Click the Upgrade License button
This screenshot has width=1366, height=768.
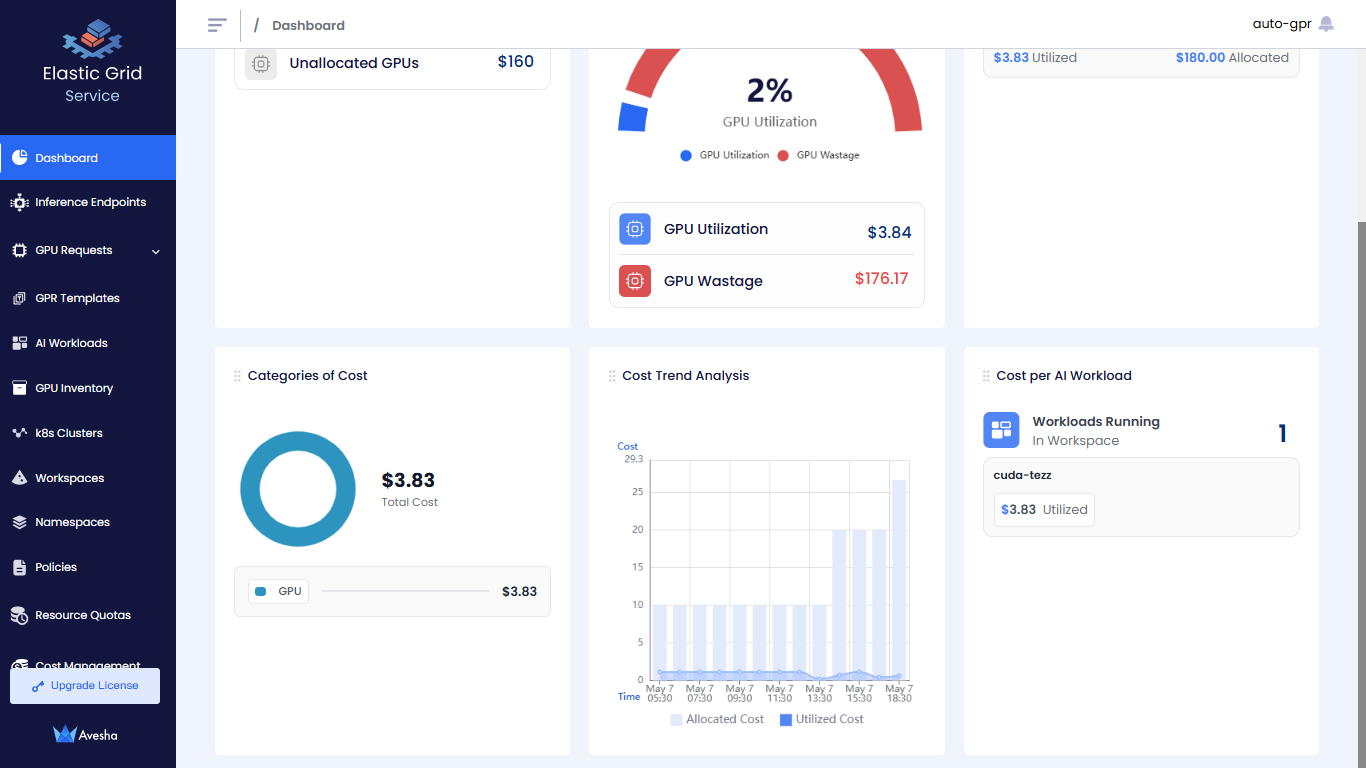point(84,685)
